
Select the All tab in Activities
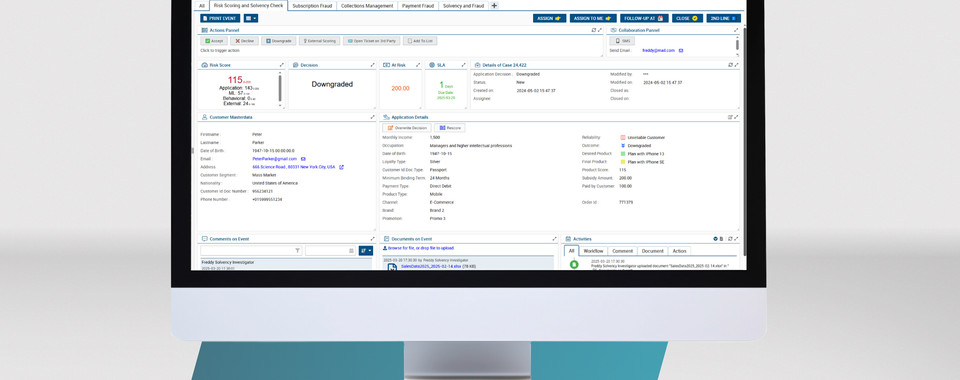tap(571, 251)
